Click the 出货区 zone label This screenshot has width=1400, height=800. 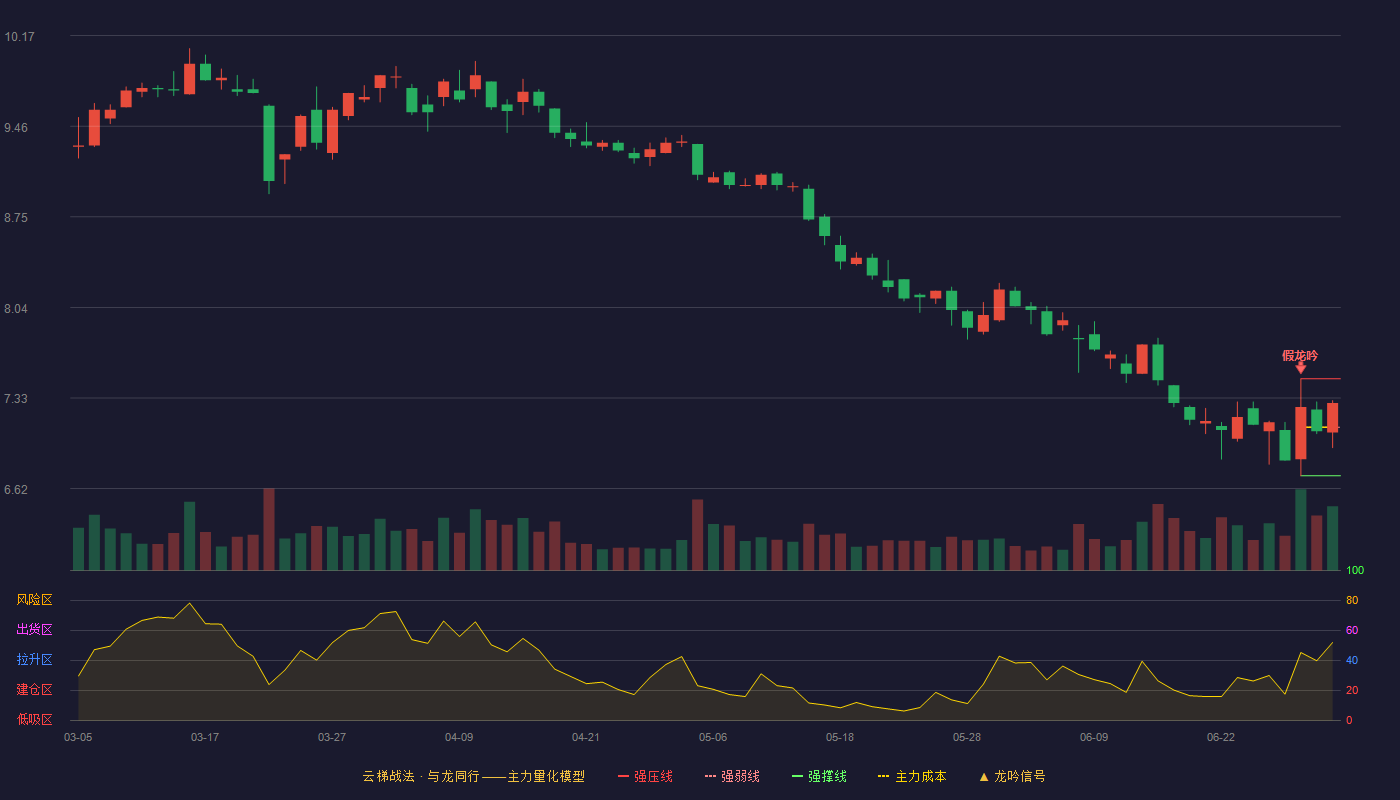(34, 630)
